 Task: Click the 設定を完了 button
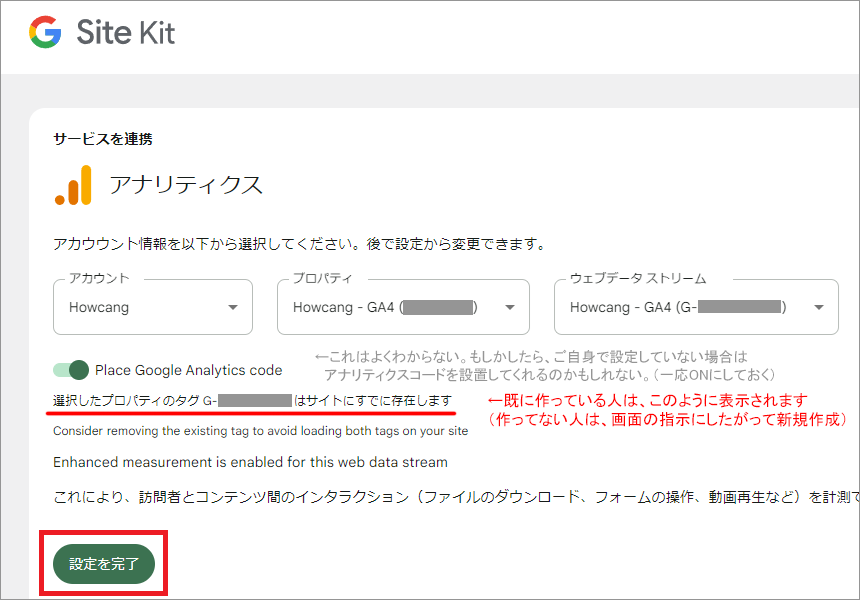(104, 563)
